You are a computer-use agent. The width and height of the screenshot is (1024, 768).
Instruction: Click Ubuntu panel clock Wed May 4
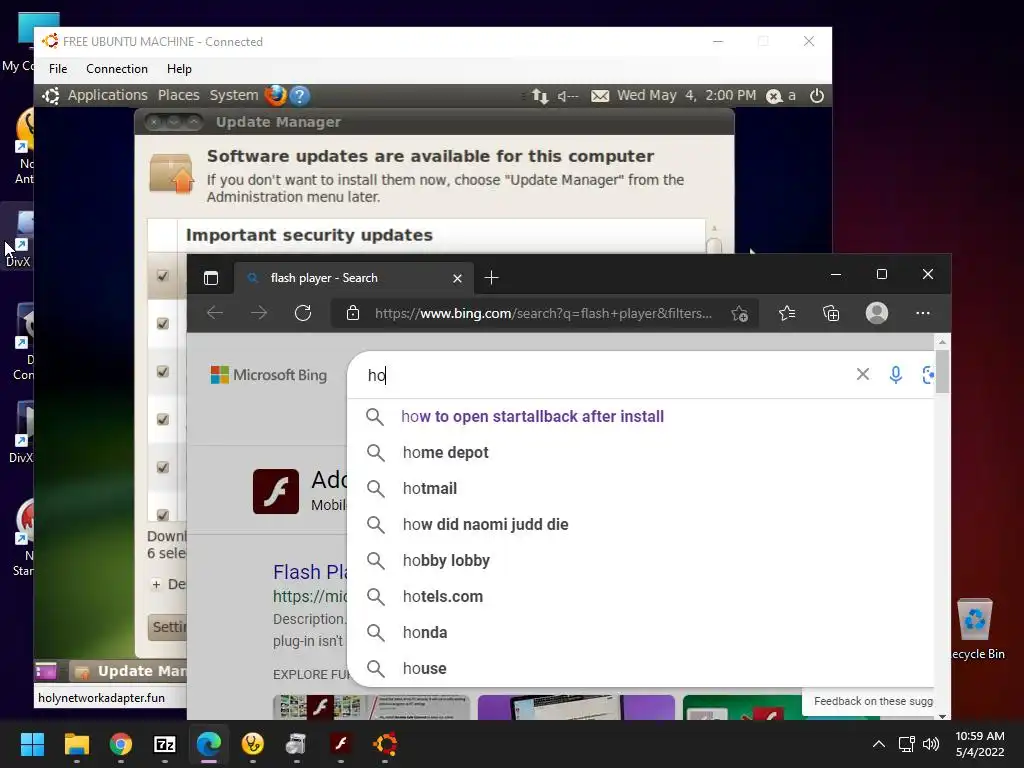[686, 95]
